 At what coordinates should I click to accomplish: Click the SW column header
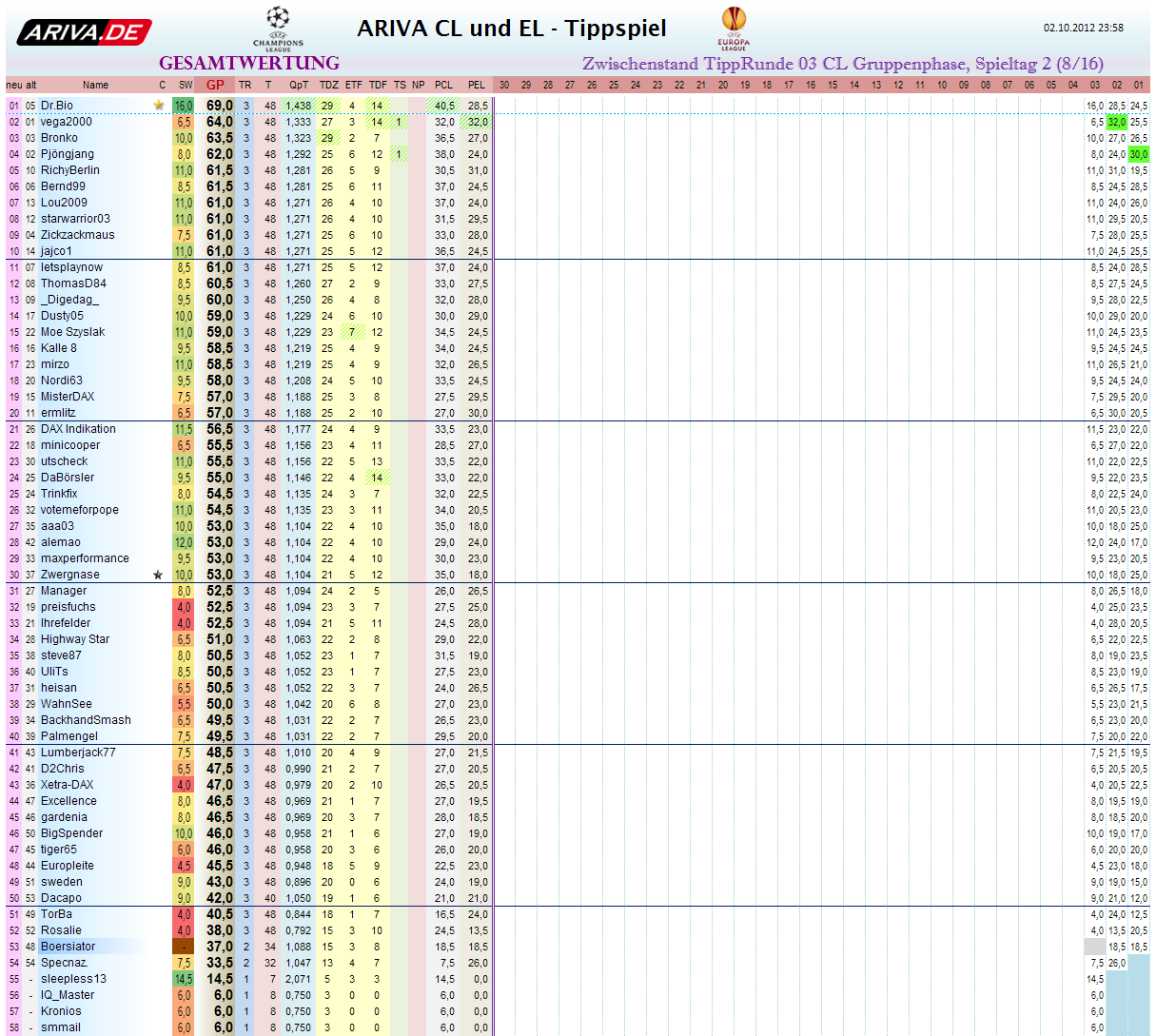[186, 85]
